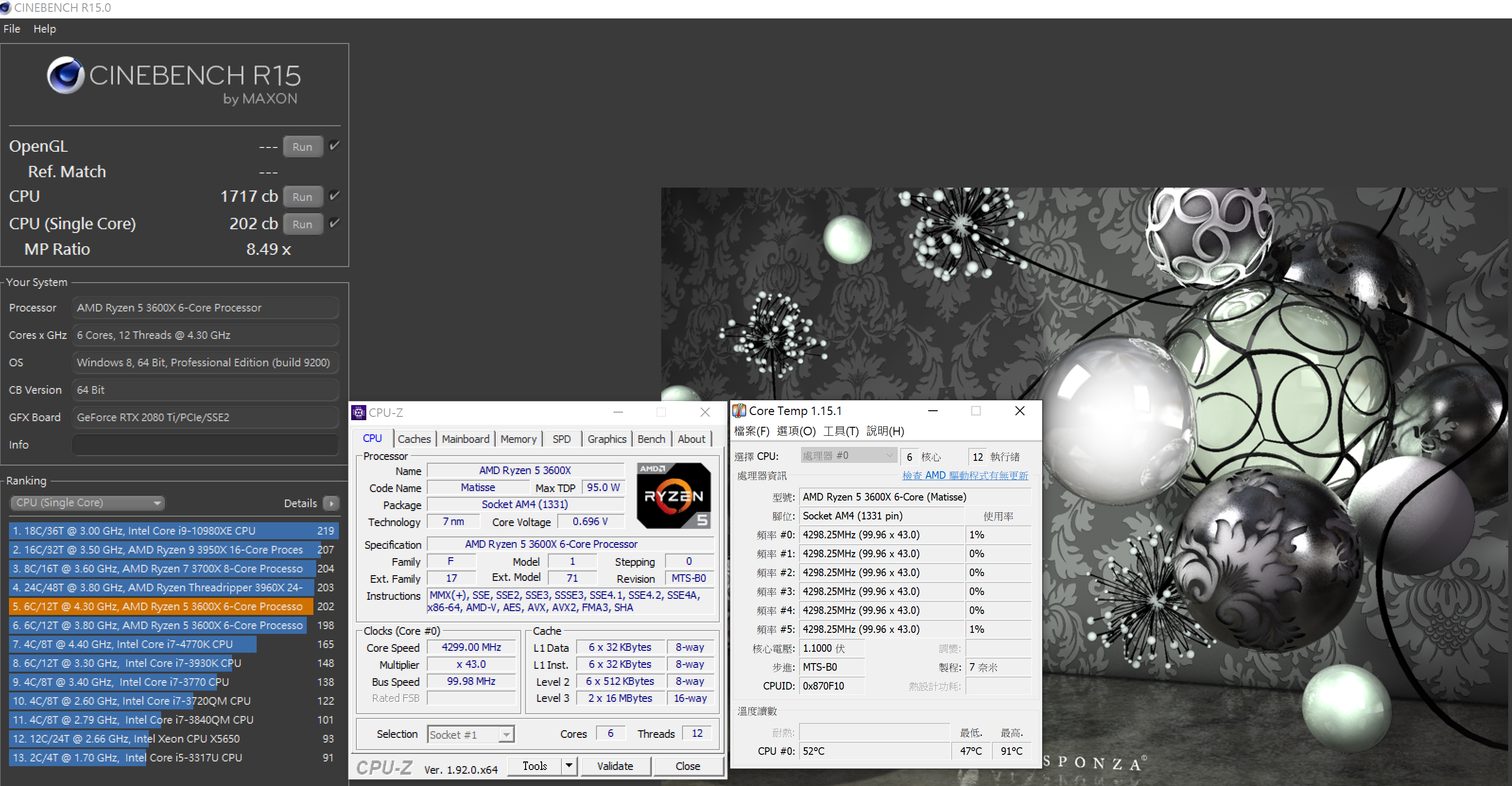Open the 工具(T) menu in Core Temp

pos(840,431)
